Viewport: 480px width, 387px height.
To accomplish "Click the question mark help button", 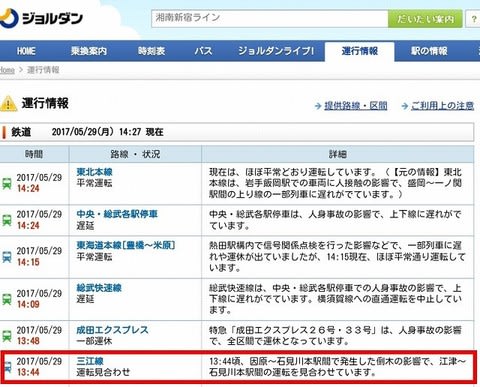I will 474,19.
